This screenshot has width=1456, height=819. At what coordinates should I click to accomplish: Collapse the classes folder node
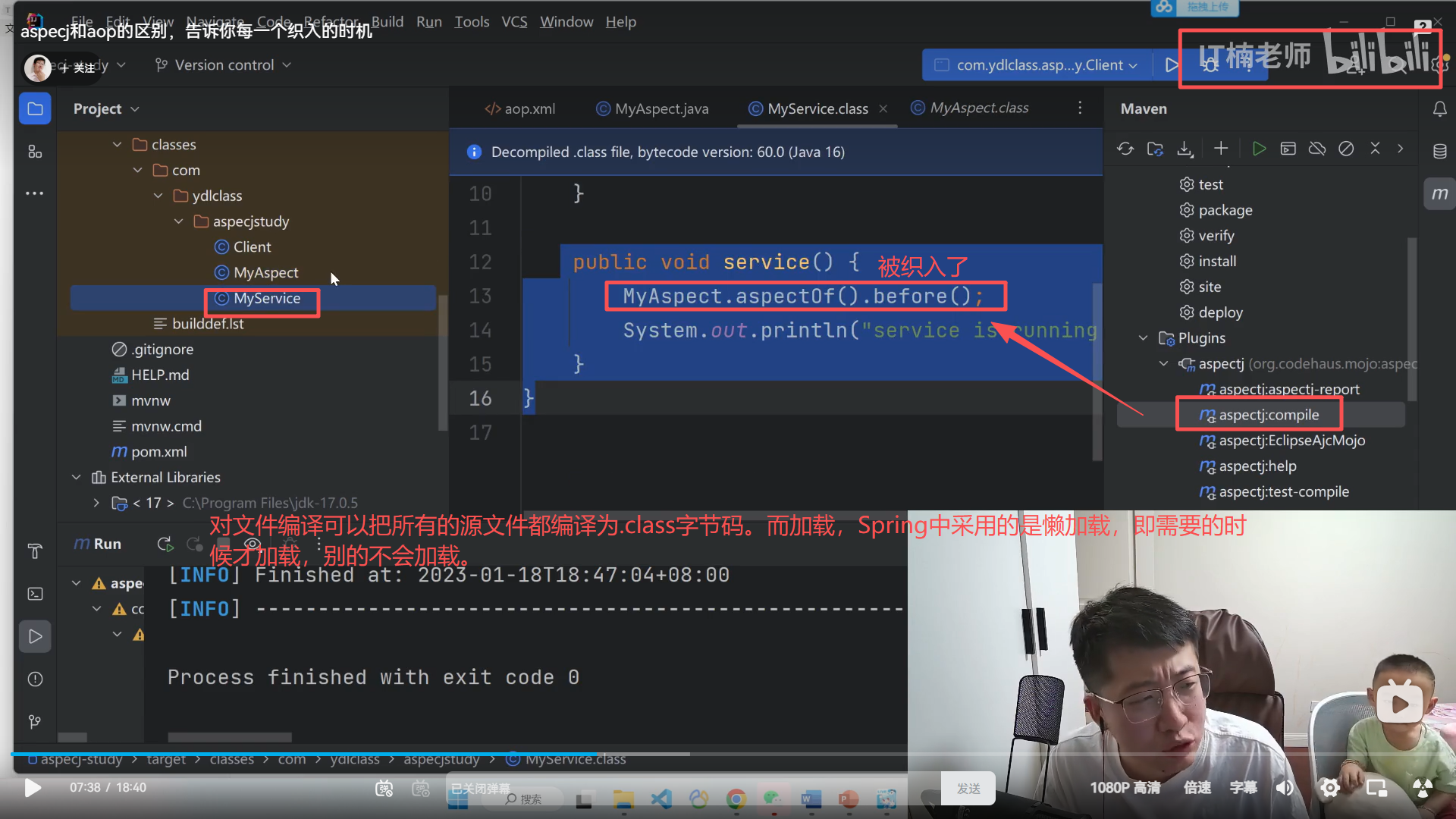[x=117, y=144]
